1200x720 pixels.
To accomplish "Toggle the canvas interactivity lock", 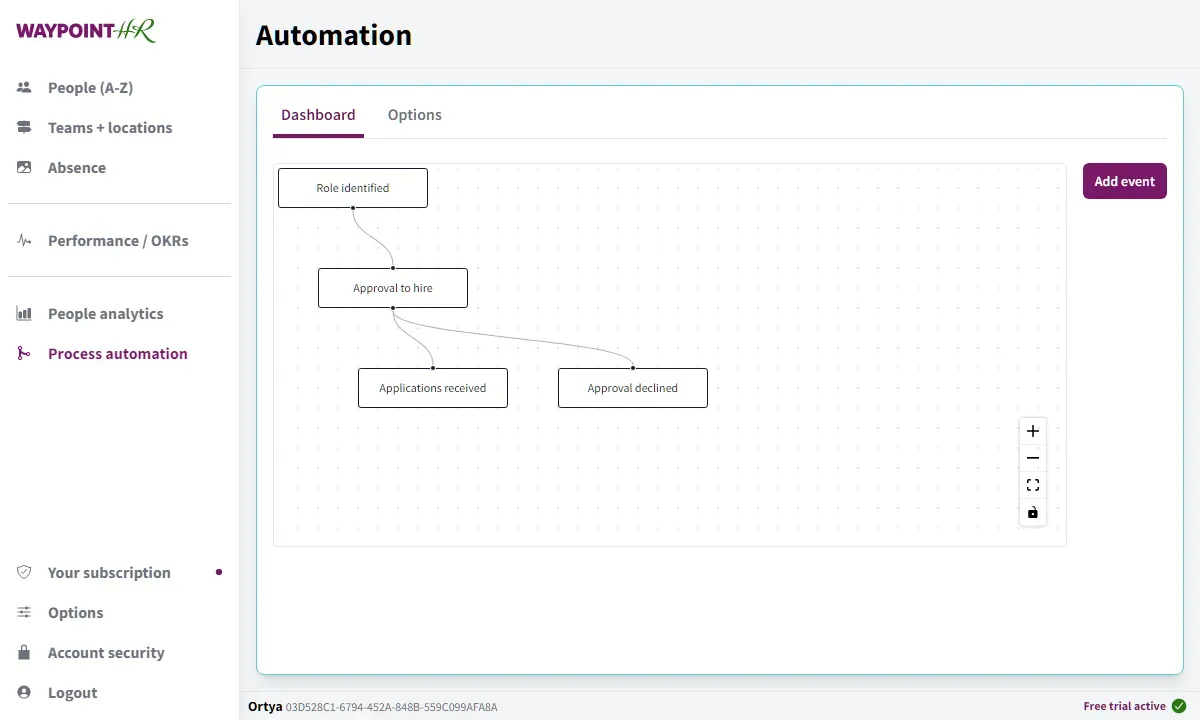I will tap(1032, 513).
